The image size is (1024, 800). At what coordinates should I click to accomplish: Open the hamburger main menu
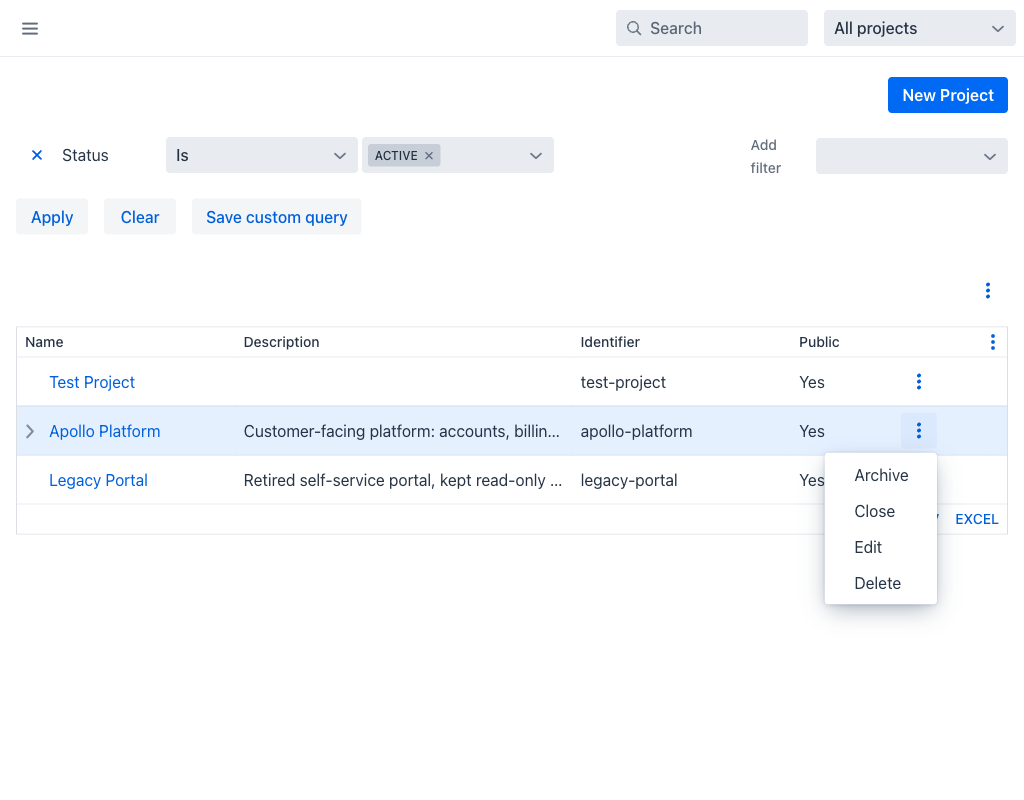click(x=30, y=28)
